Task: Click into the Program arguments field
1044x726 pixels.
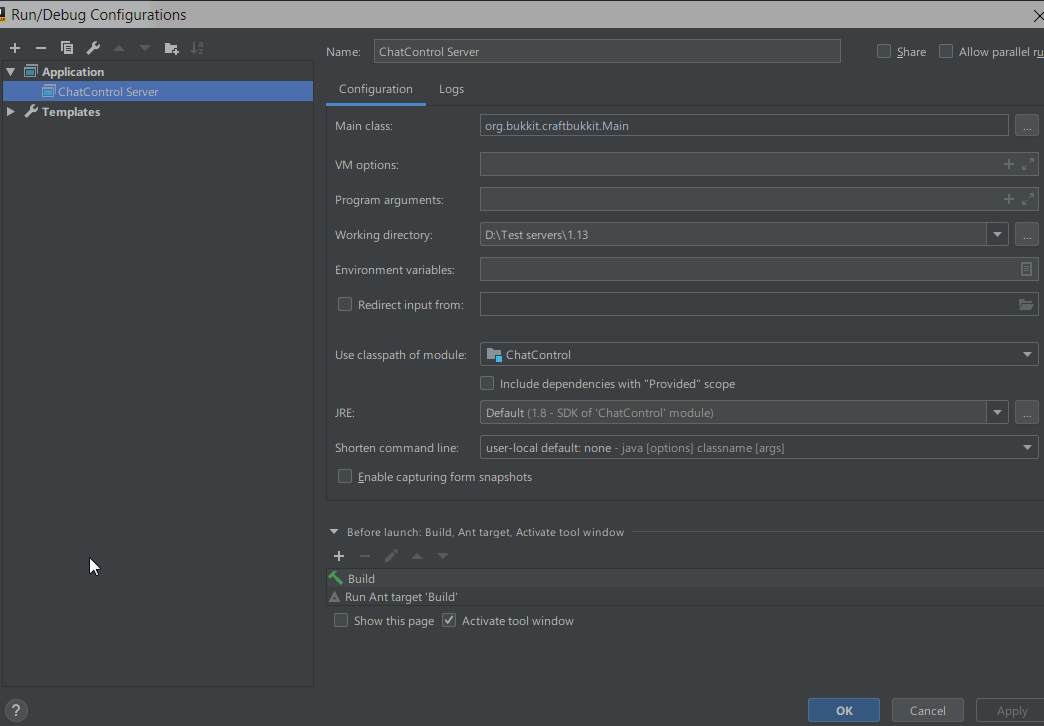Action: [x=740, y=199]
